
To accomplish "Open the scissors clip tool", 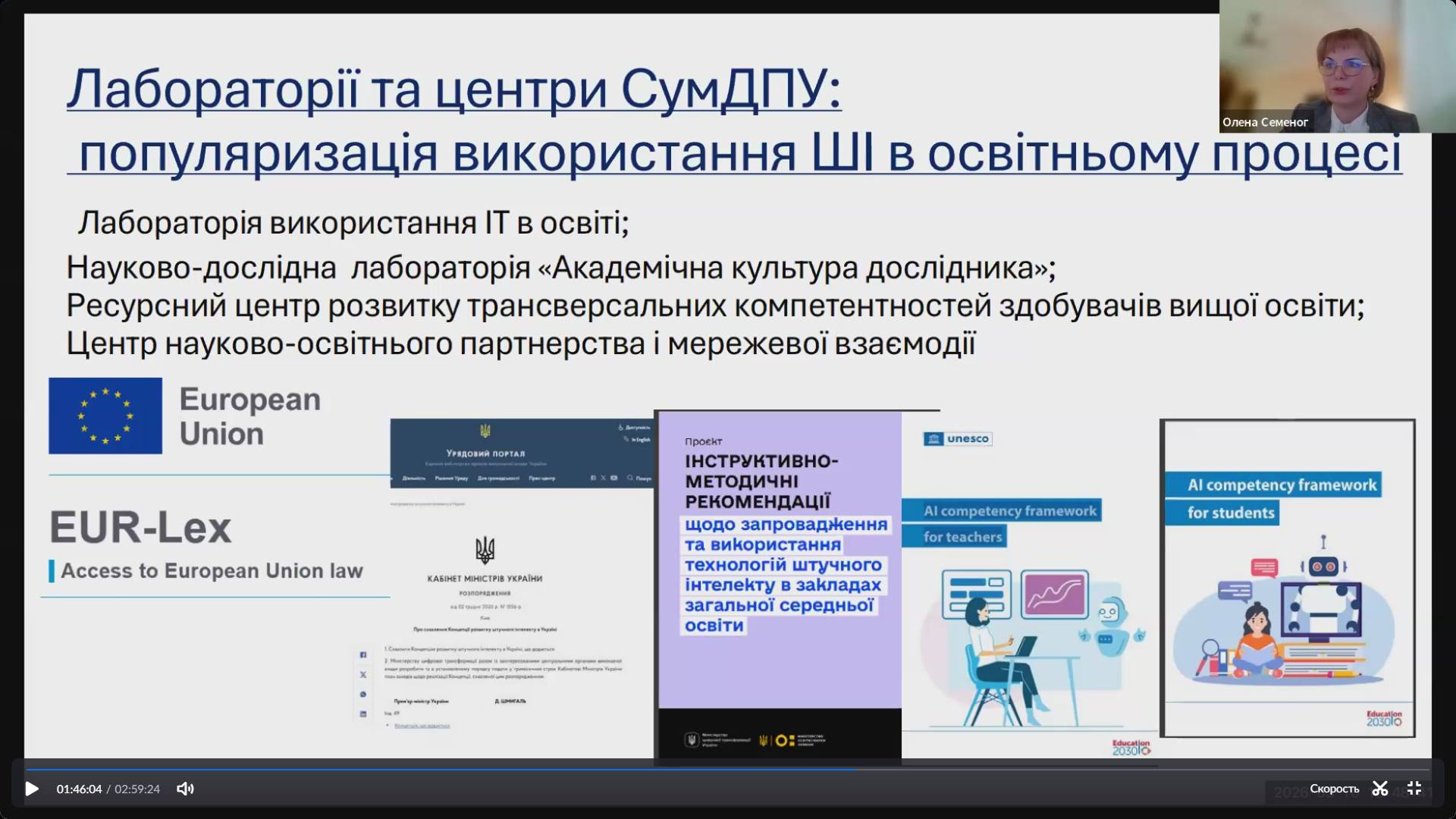I will 1379,789.
